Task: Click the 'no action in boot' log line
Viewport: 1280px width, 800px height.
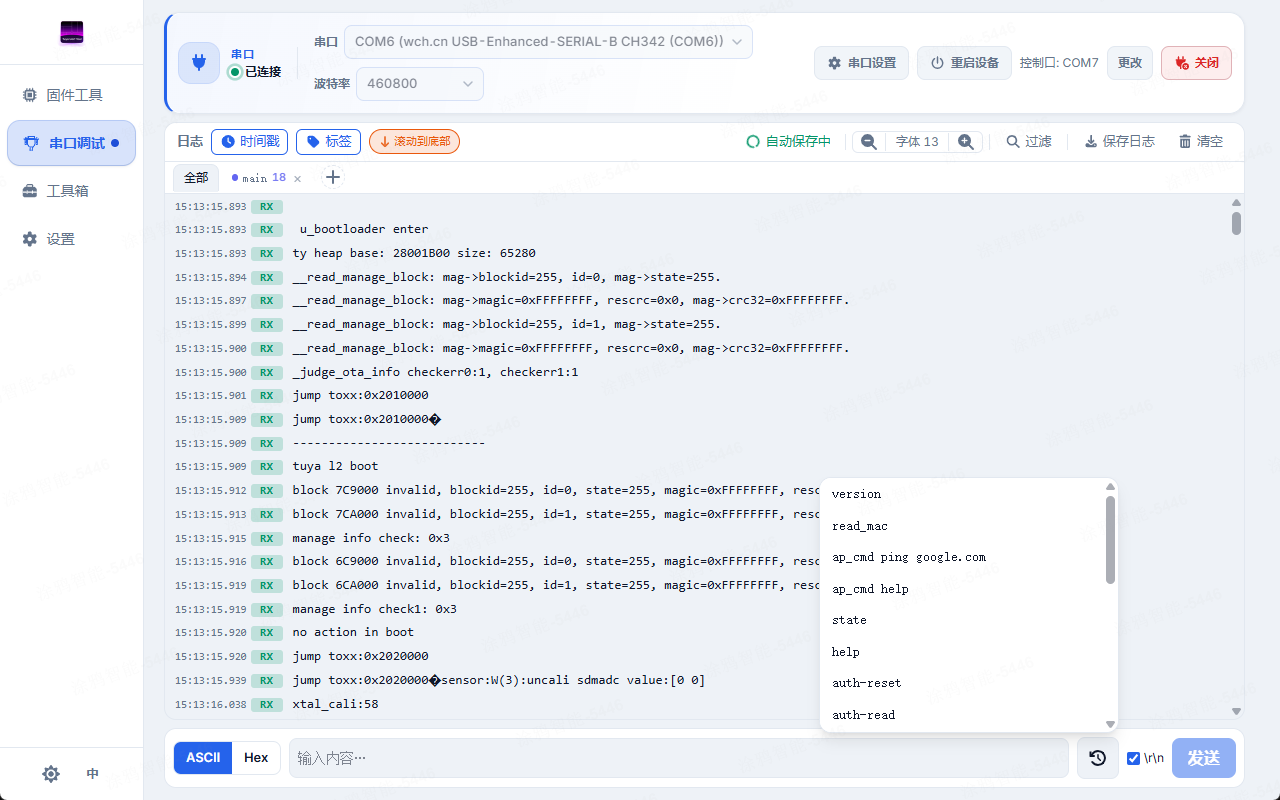Action: tap(353, 632)
